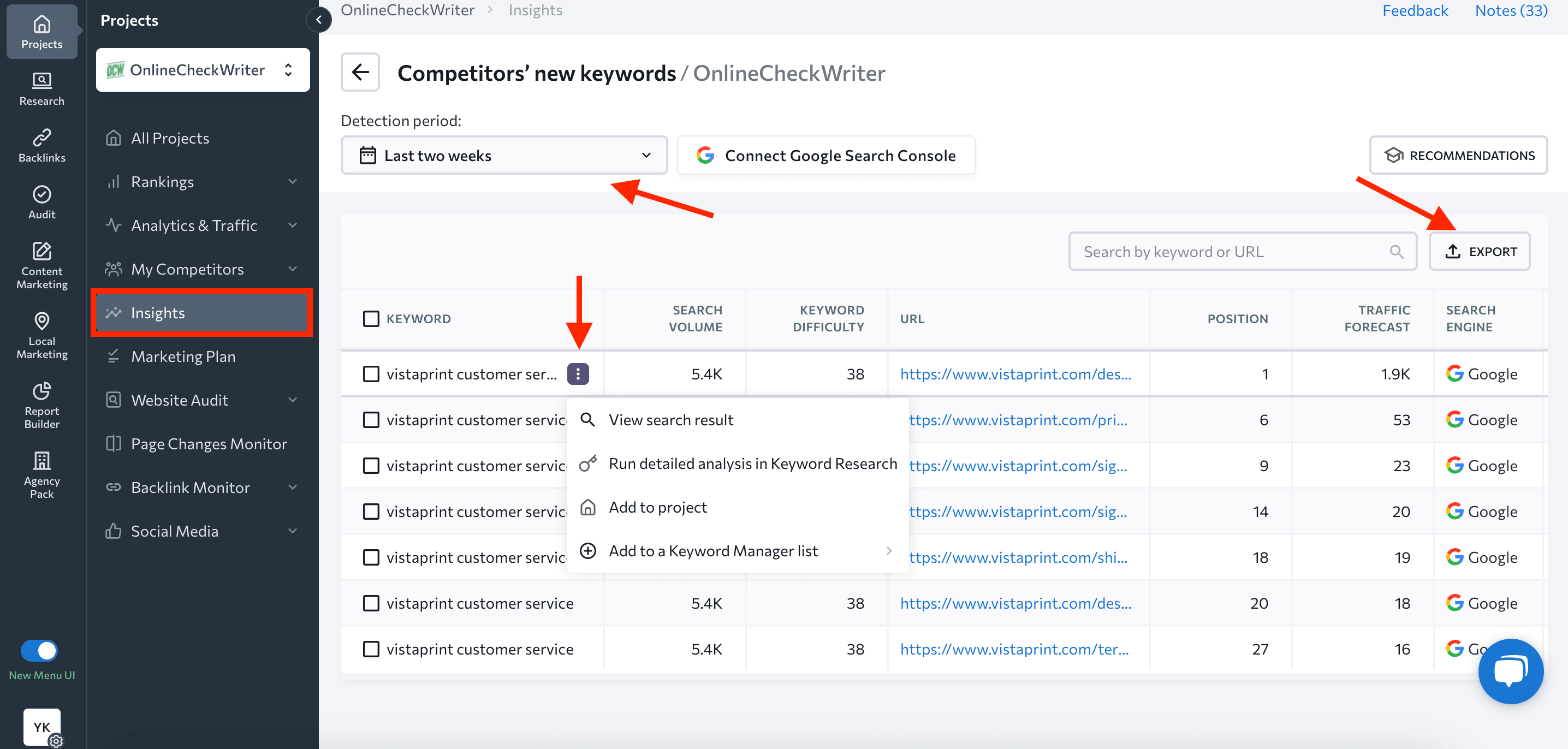The image size is (1568, 749).
Task: Click the search by keyword or URL field
Action: (1242, 251)
